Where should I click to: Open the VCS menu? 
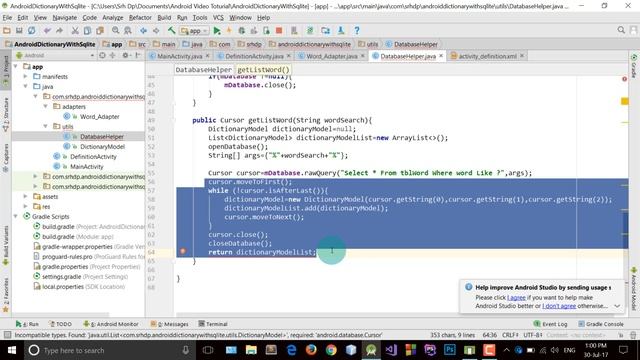pos(218,18)
